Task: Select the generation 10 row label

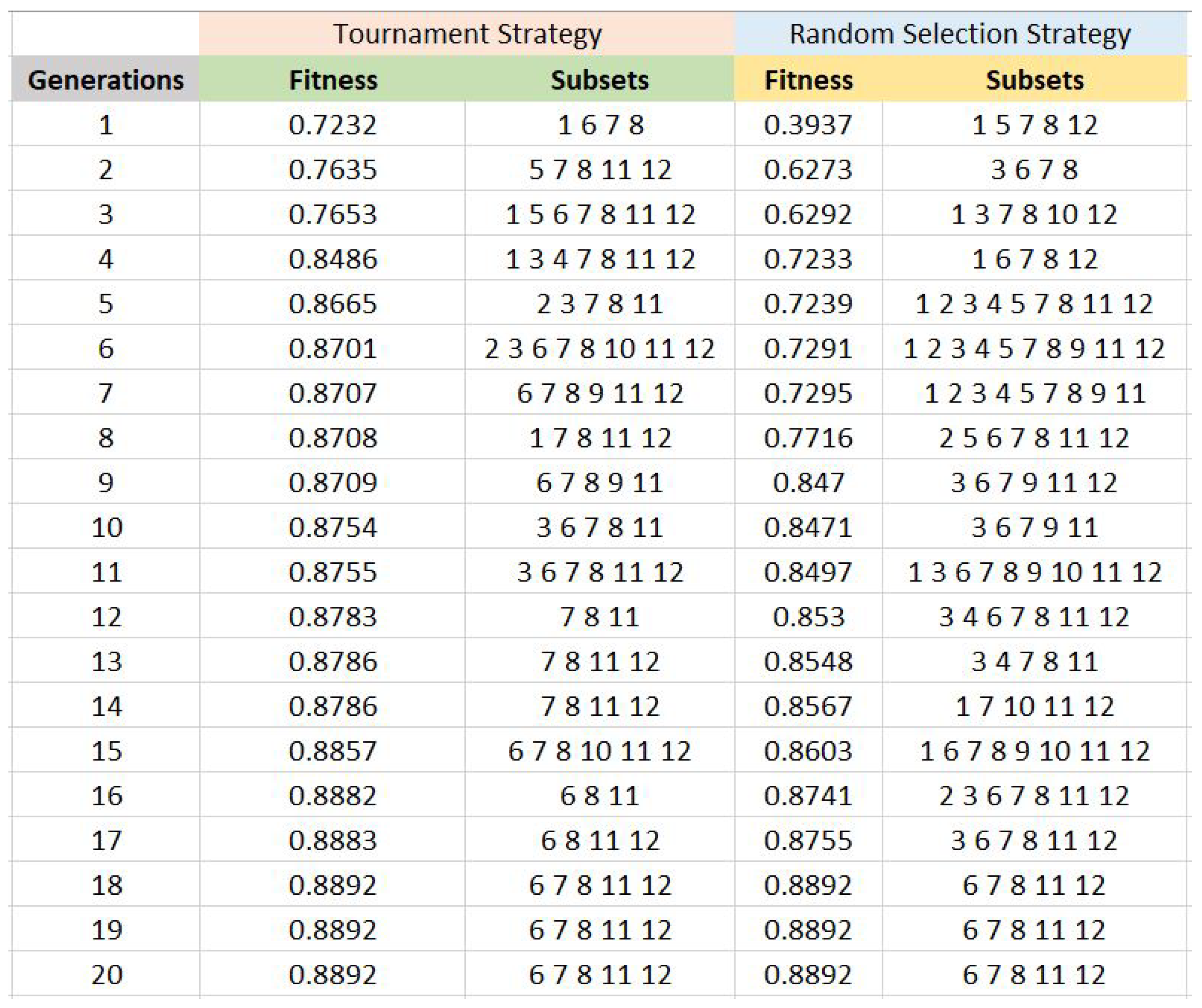Action: [x=107, y=527]
